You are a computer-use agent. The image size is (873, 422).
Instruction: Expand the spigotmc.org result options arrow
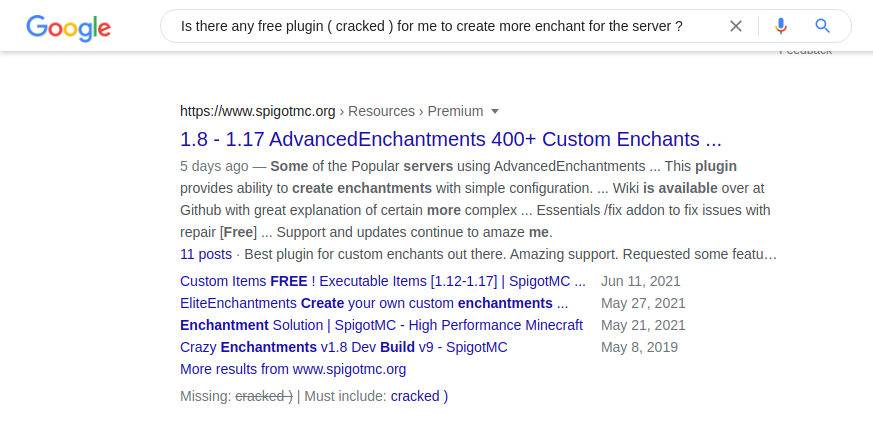point(495,112)
